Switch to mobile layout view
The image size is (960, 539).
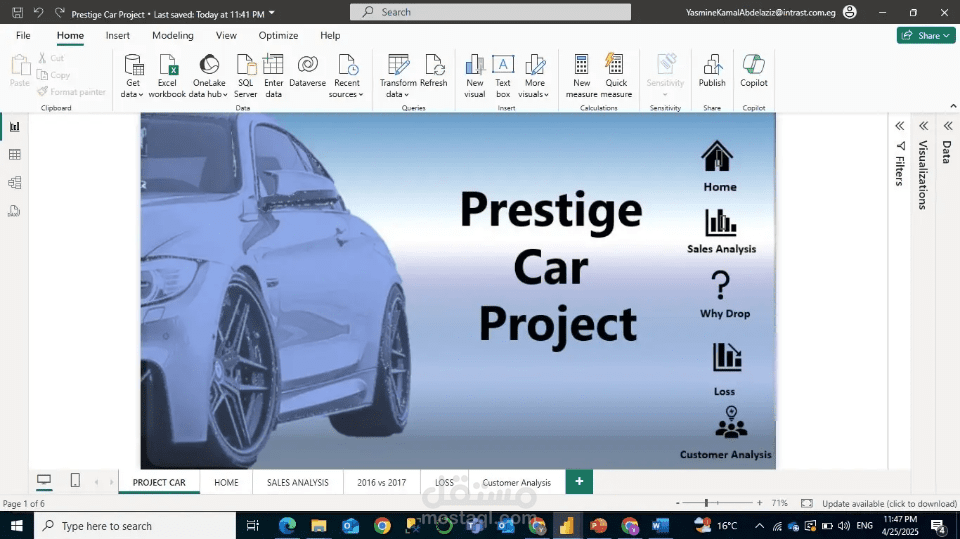tap(75, 481)
